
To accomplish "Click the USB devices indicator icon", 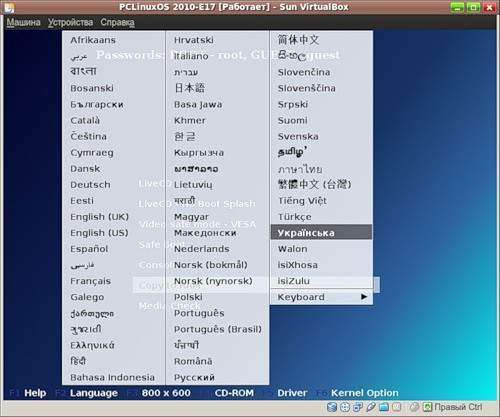I will [371, 407].
